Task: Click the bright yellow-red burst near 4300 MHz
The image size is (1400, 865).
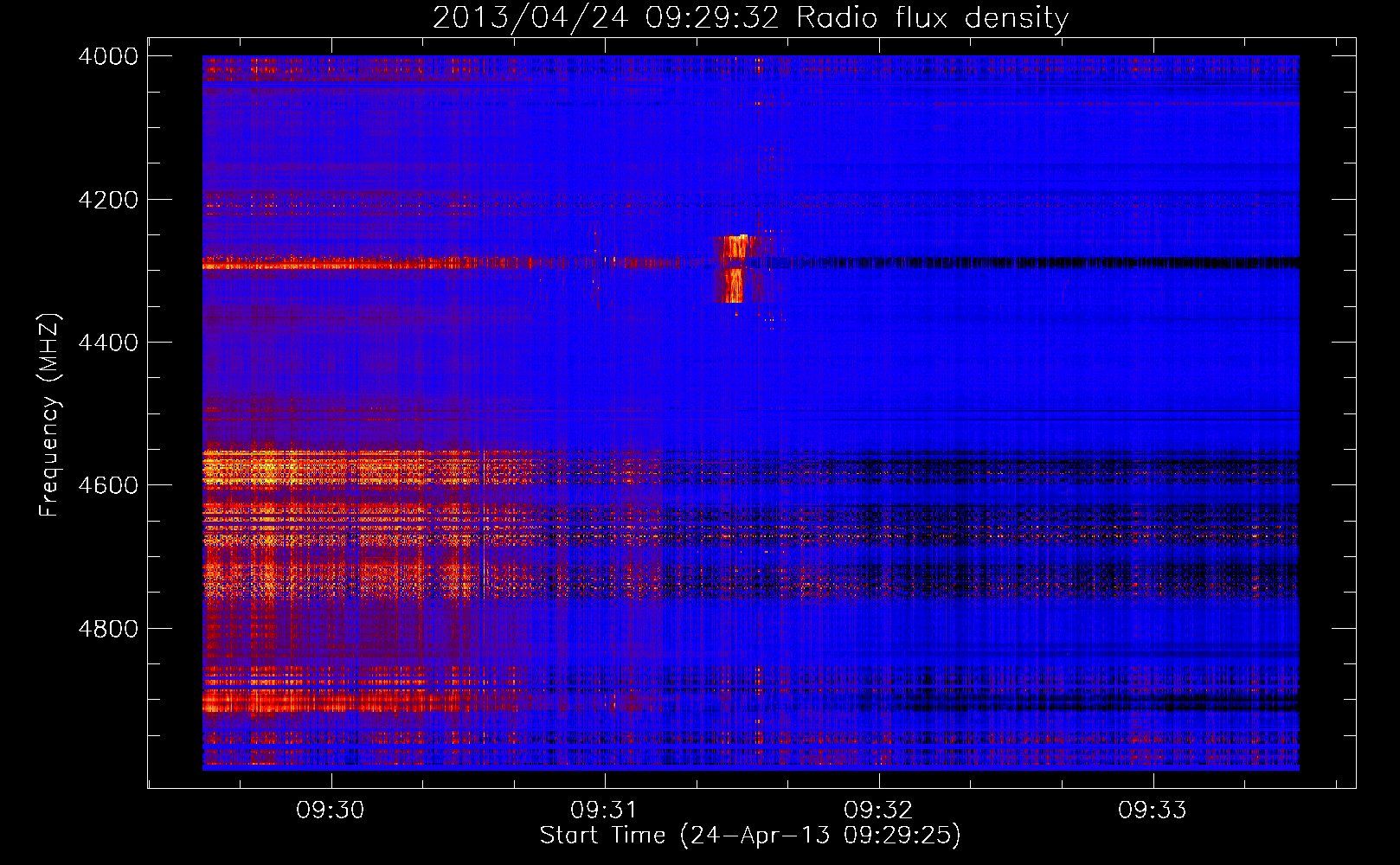Action: (734, 268)
